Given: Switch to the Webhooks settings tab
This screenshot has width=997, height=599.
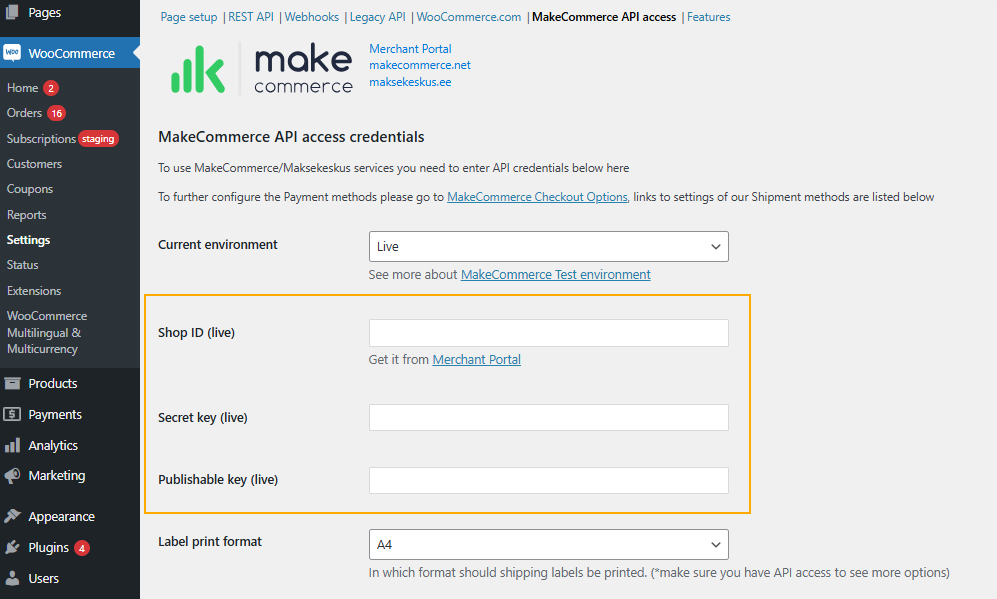Looking at the screenshot, I should pyautogui.click(x=312, y=17).
